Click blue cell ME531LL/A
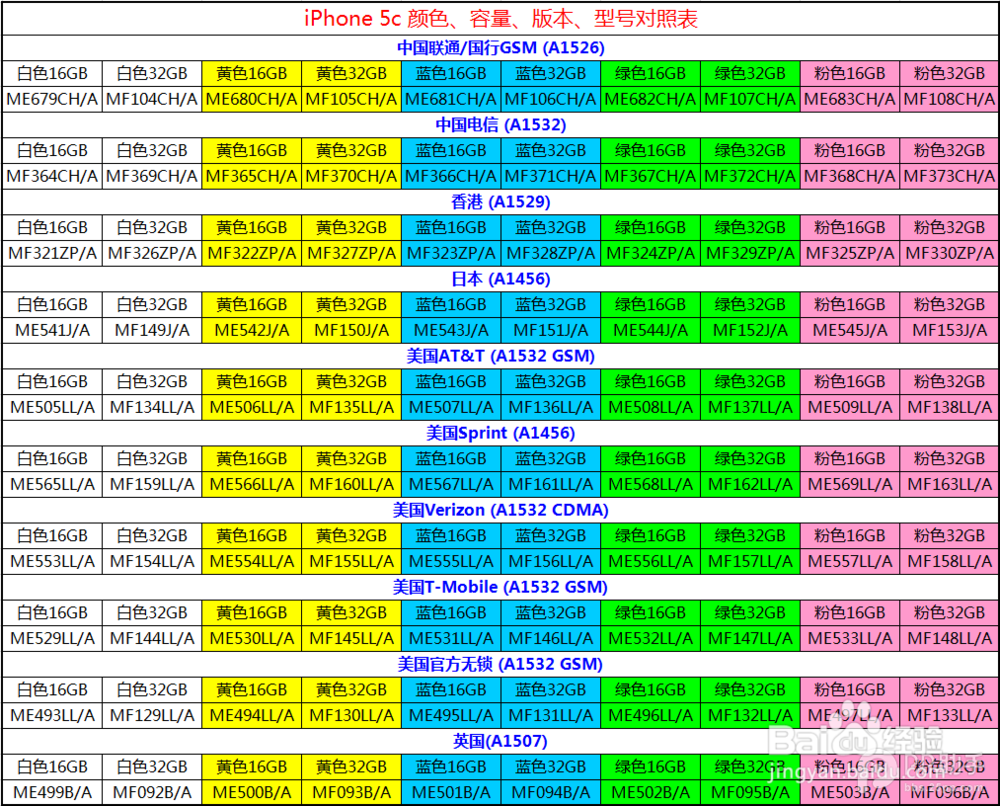 pos(451,639)
